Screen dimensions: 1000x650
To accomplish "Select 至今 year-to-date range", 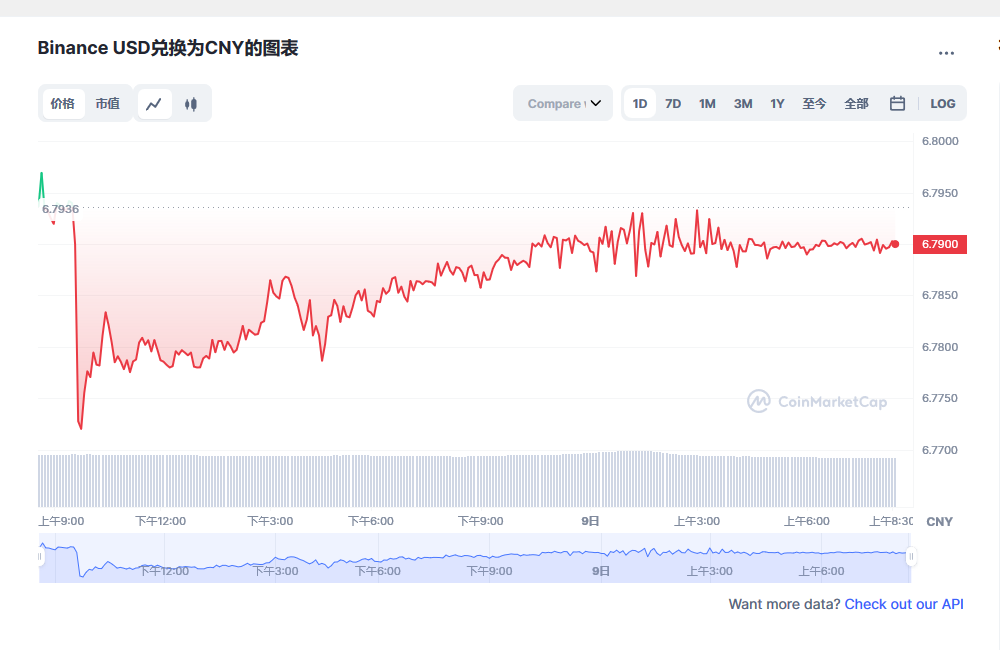I will pyautogui.click(x=814, y=103).
